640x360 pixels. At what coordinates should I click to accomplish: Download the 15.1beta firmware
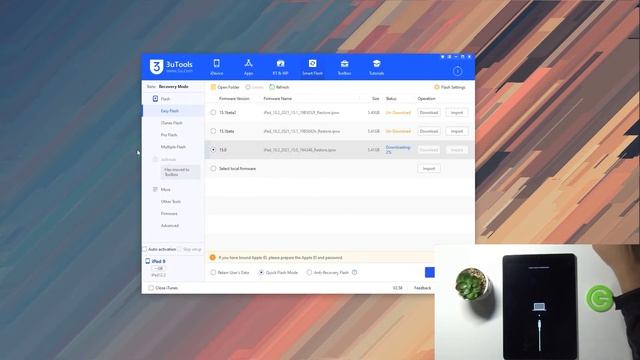click(x=429, y=131)
